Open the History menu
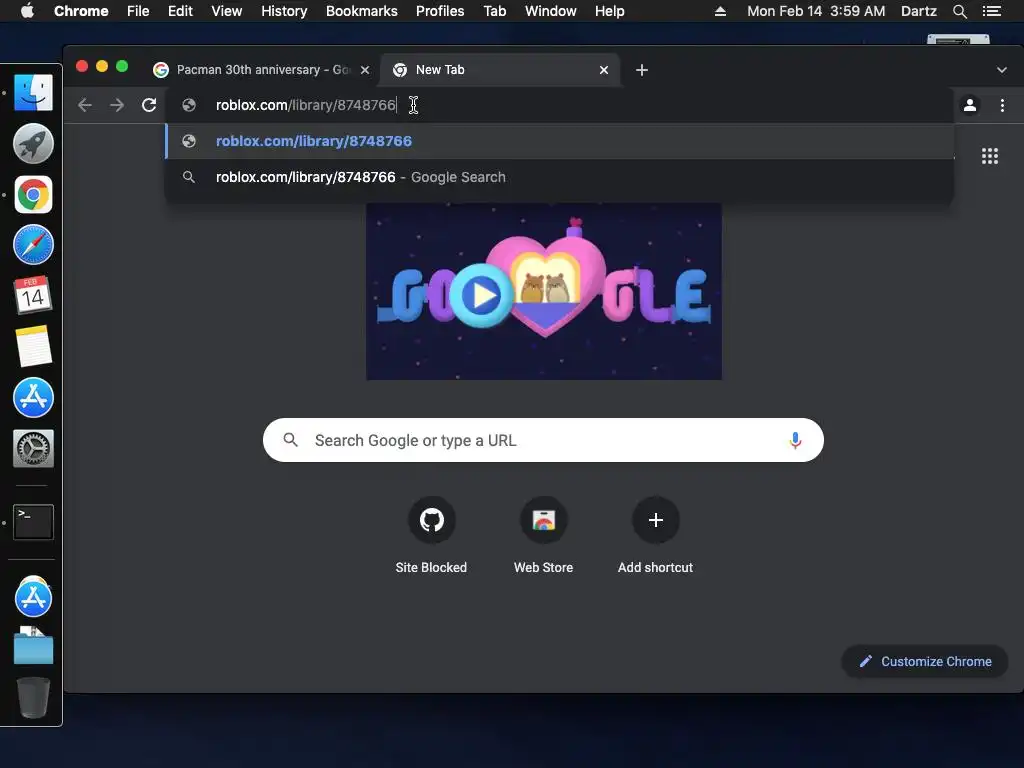Viewport: 1024px width, 768px height. tap(284, 11)
